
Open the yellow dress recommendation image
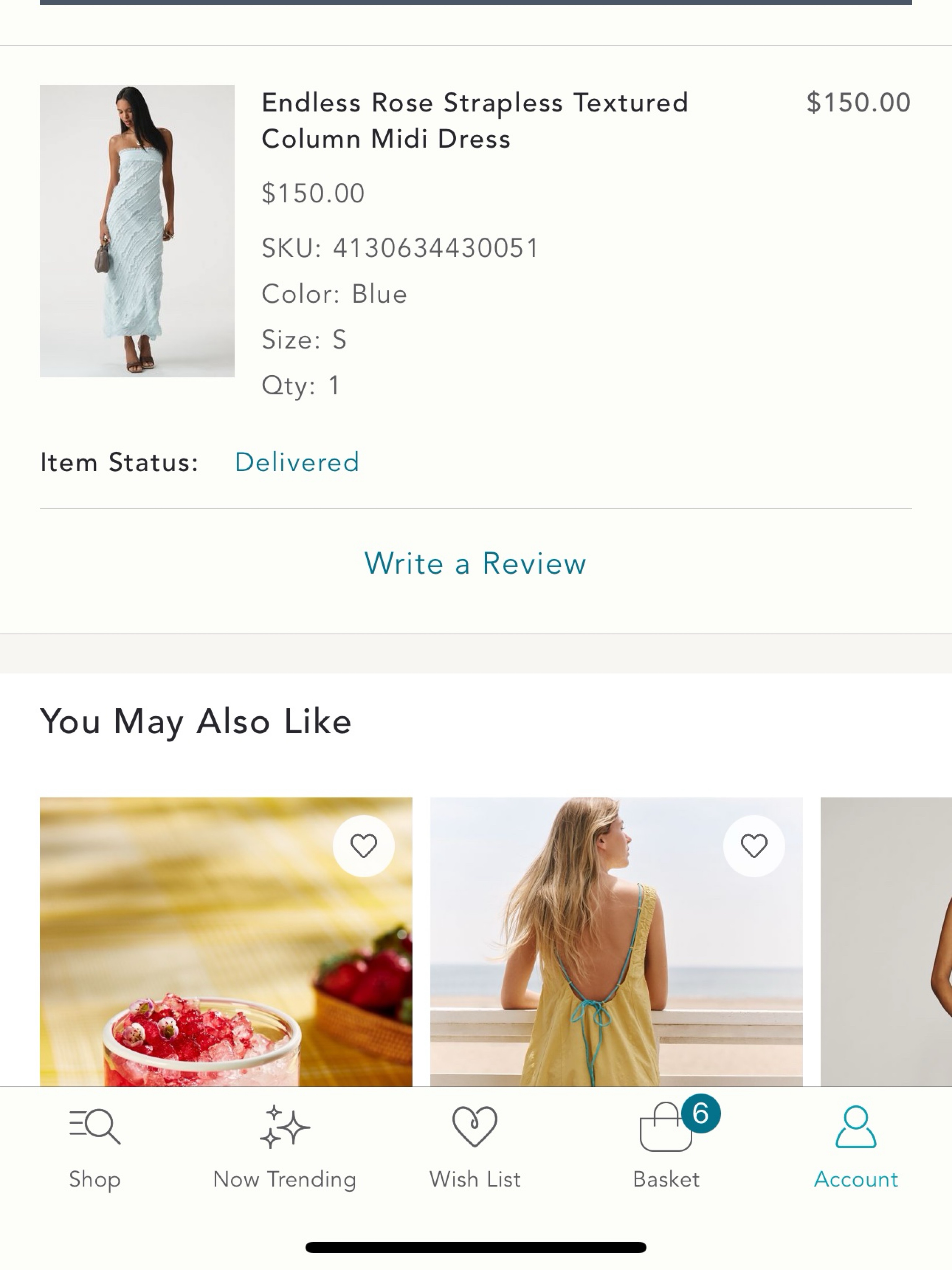(x=616, y=942)
